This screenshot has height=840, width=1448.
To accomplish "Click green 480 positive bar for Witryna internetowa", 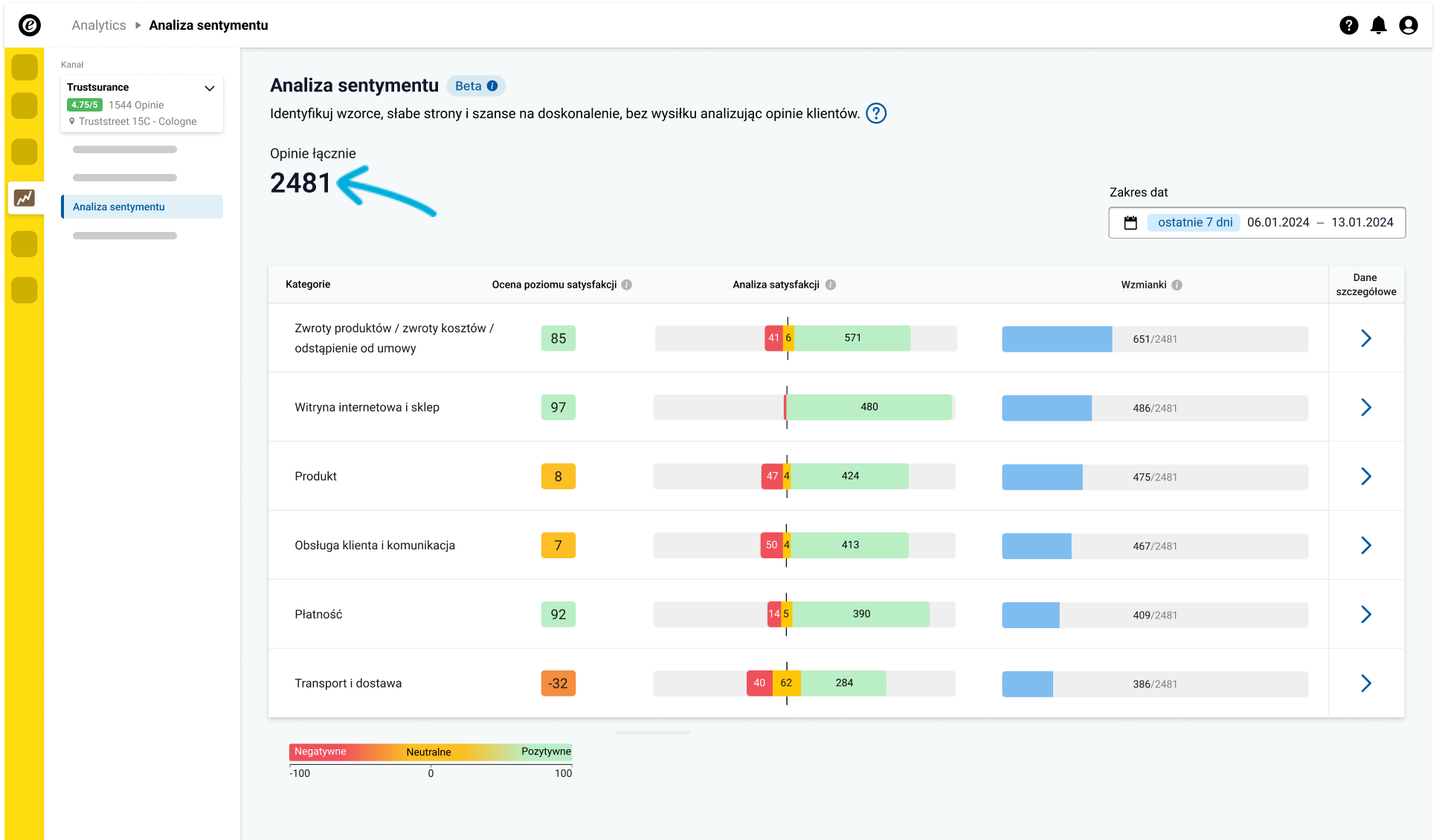I will [x=869, y=407].
